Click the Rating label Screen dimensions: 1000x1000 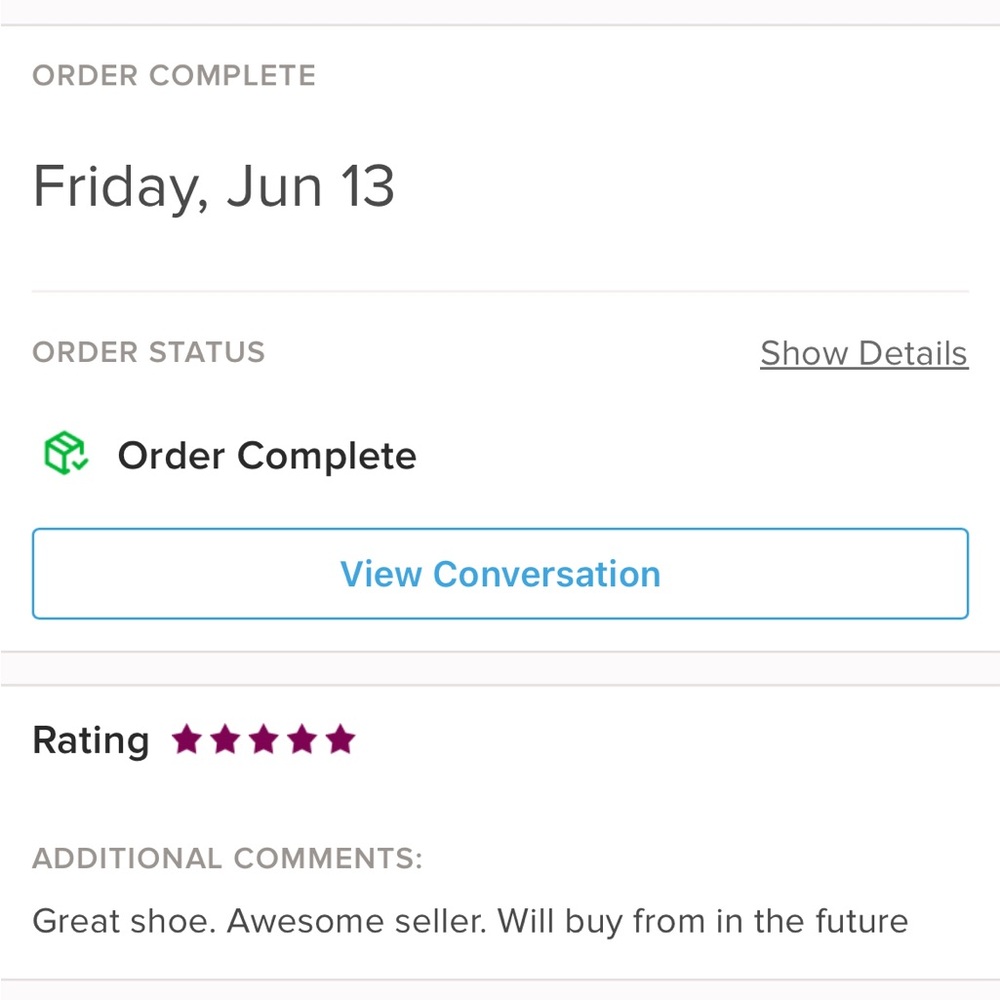[x=91, y=741]
